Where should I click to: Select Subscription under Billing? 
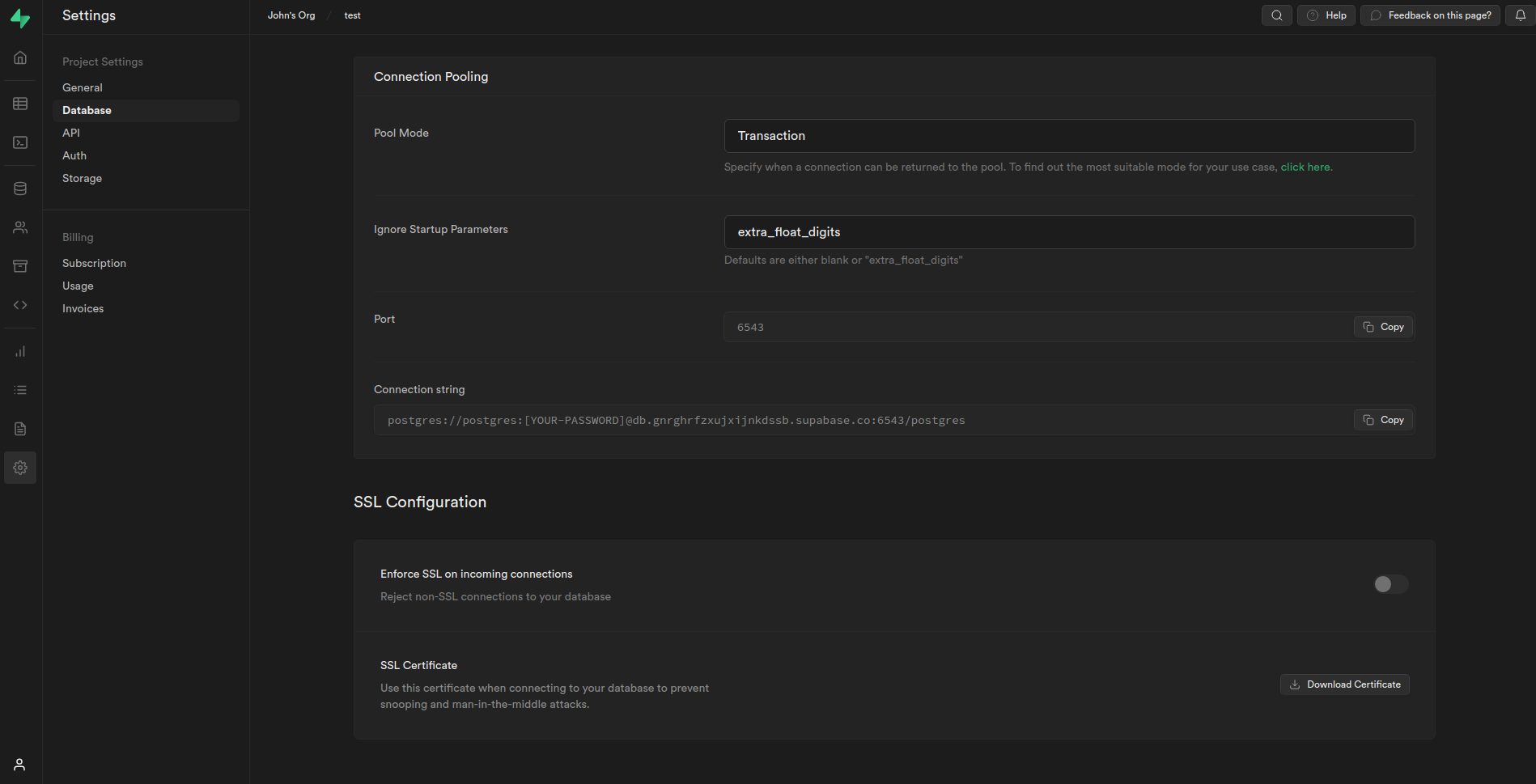[x=94, y=263]
